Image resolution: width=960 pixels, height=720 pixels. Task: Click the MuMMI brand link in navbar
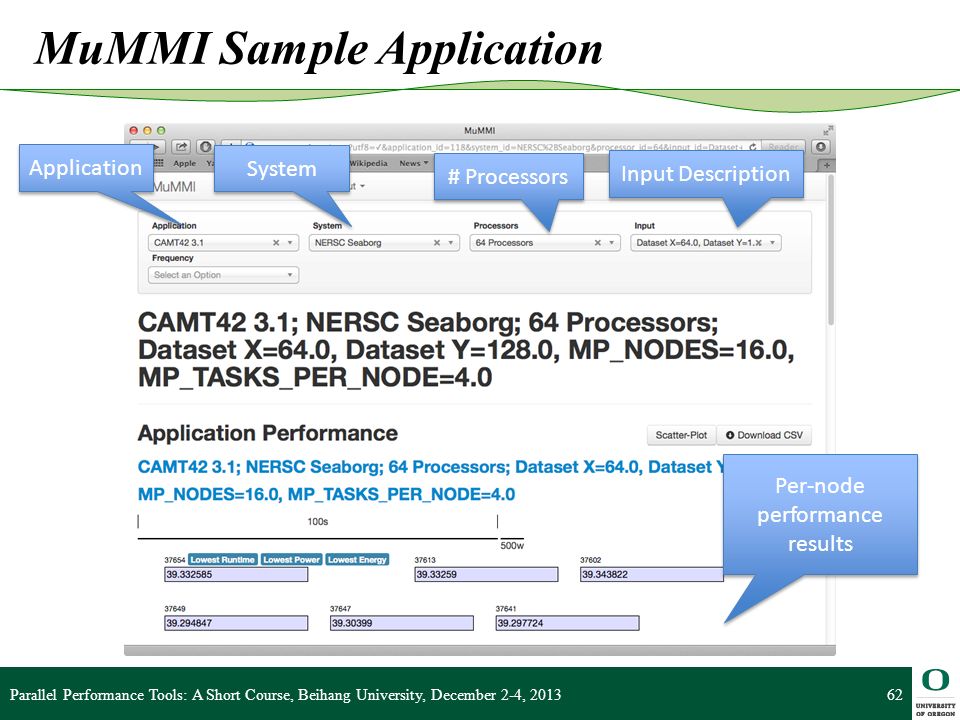click(174, 187)
